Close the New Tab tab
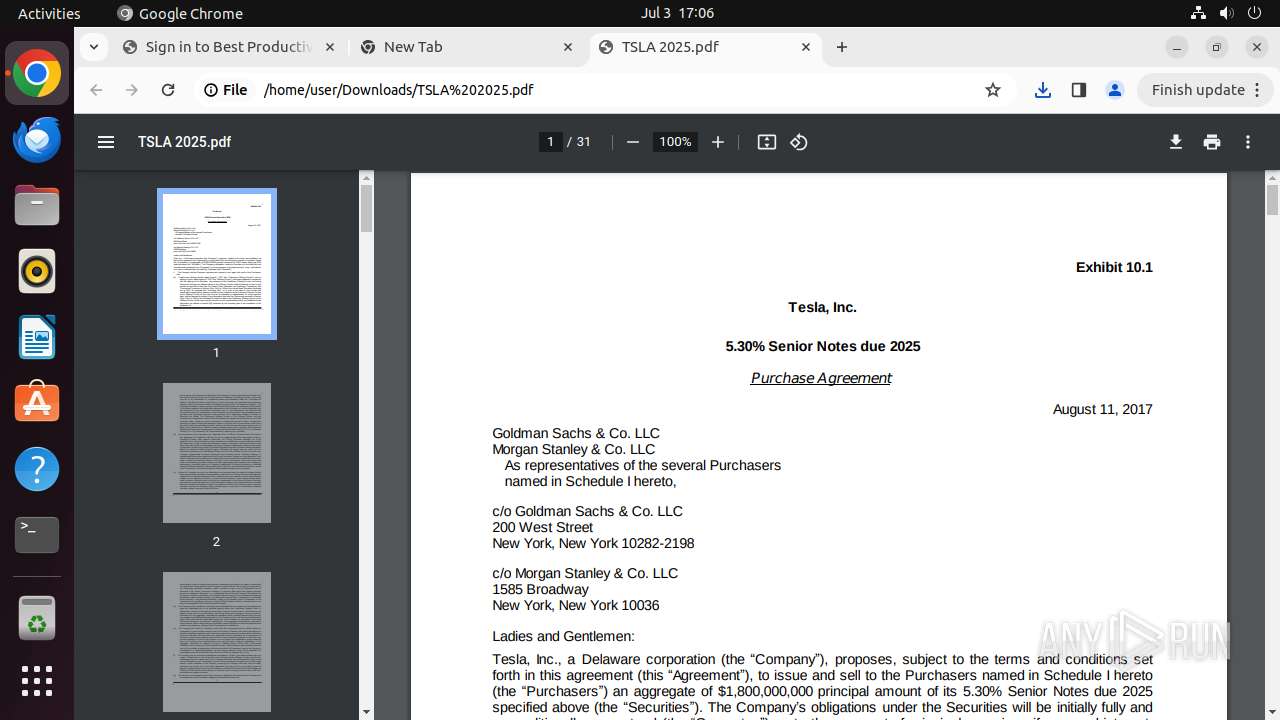The image size is (1280, 720). [x=568, y=47]
